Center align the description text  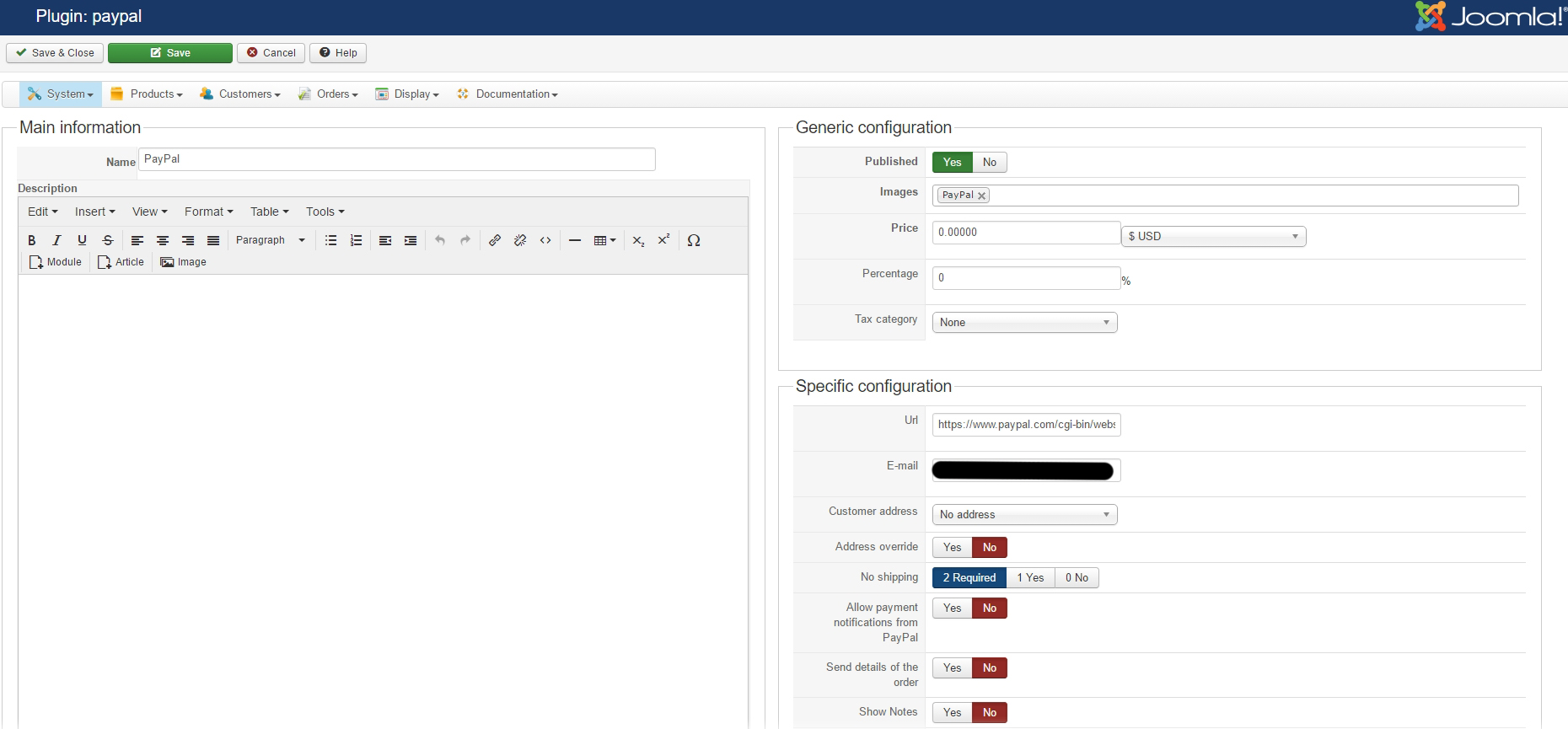tap(163, 240)
